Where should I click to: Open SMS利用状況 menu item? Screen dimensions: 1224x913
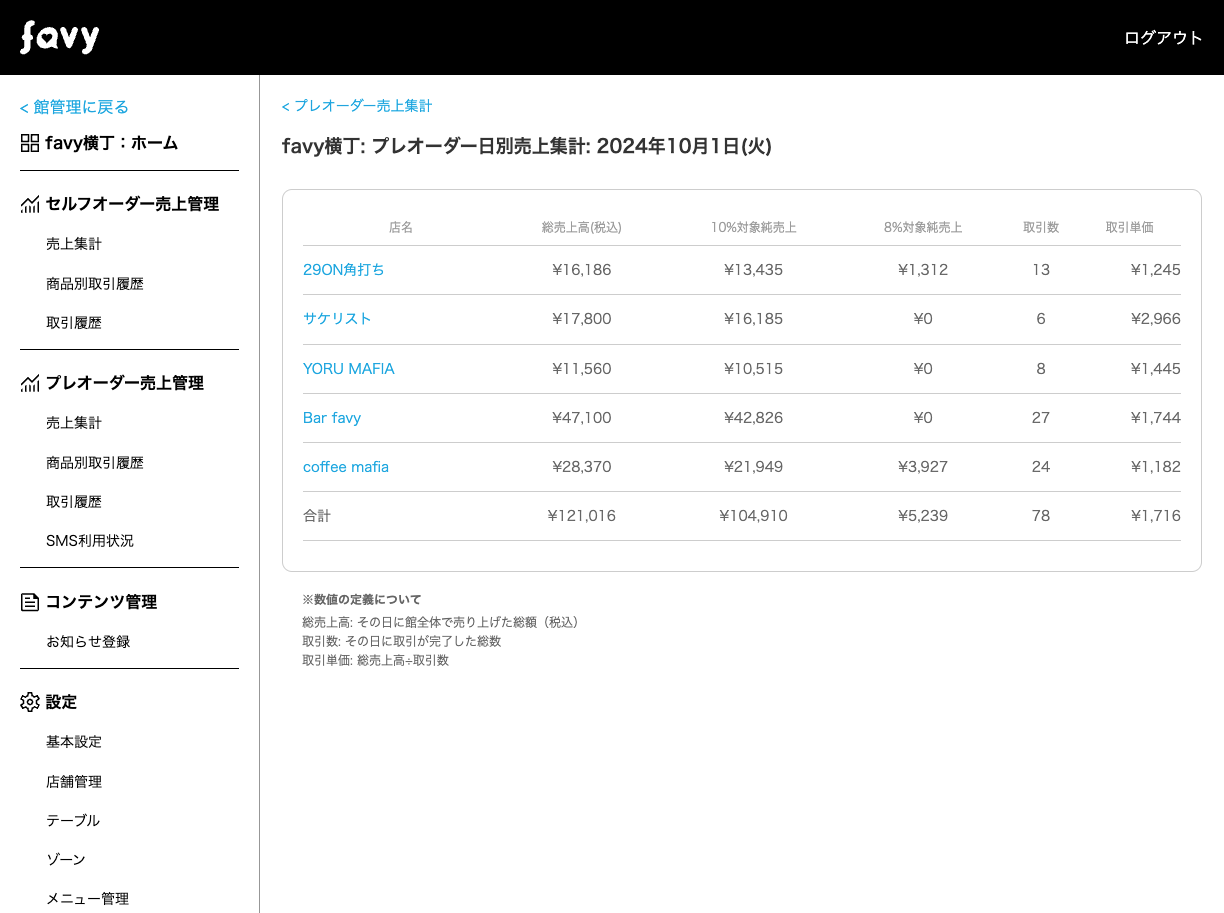pyautogui.click(x=90, y=541)
